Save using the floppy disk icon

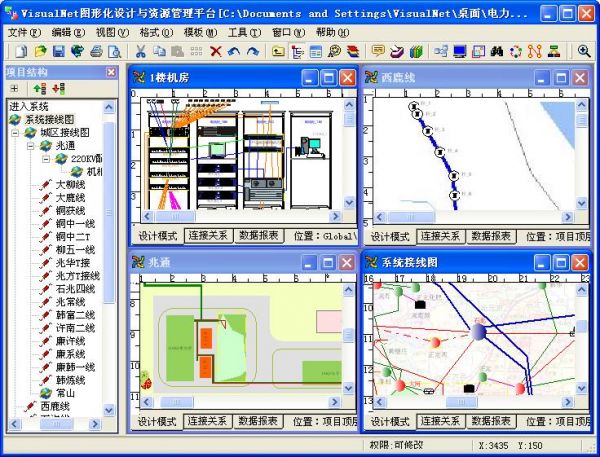coord(59,51)
